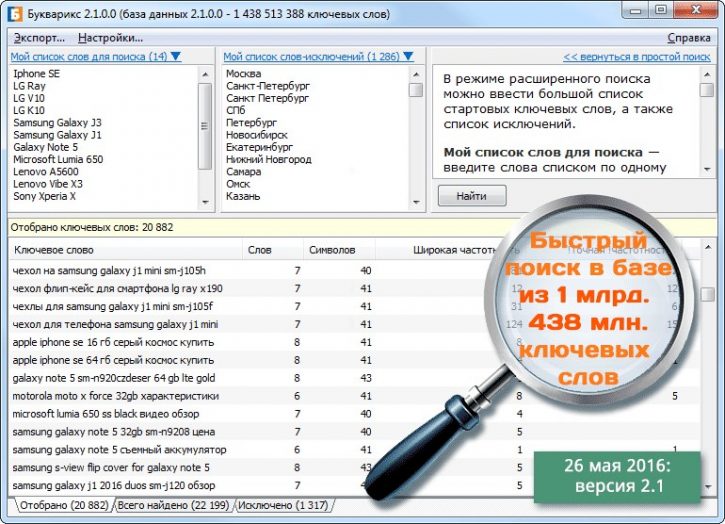Select Samsung Galaxy J1 in search list

[57, 135]
